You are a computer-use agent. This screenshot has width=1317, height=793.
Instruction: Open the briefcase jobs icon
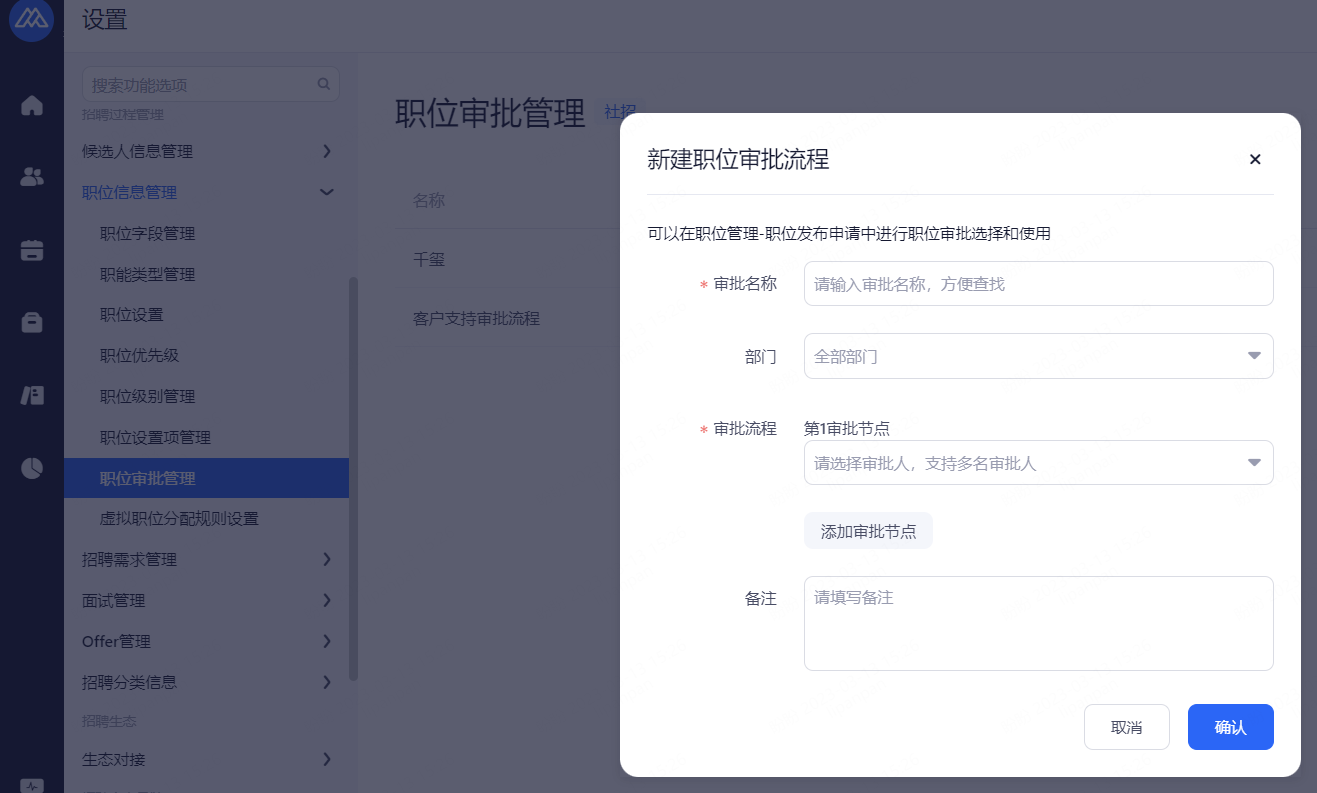[x=32, y=322]
